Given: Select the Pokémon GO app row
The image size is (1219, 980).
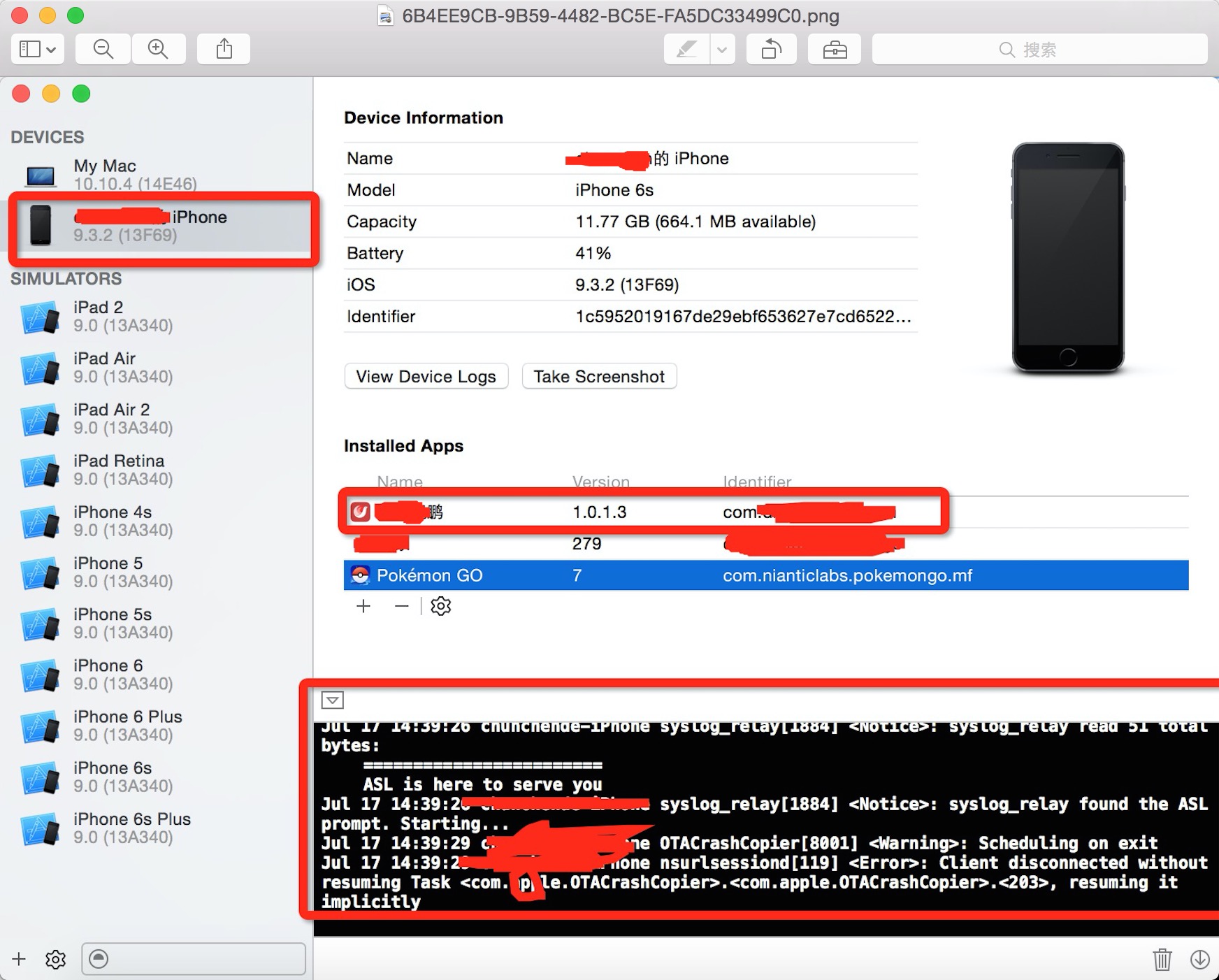Looking at the screenshot, I should 766,575.
